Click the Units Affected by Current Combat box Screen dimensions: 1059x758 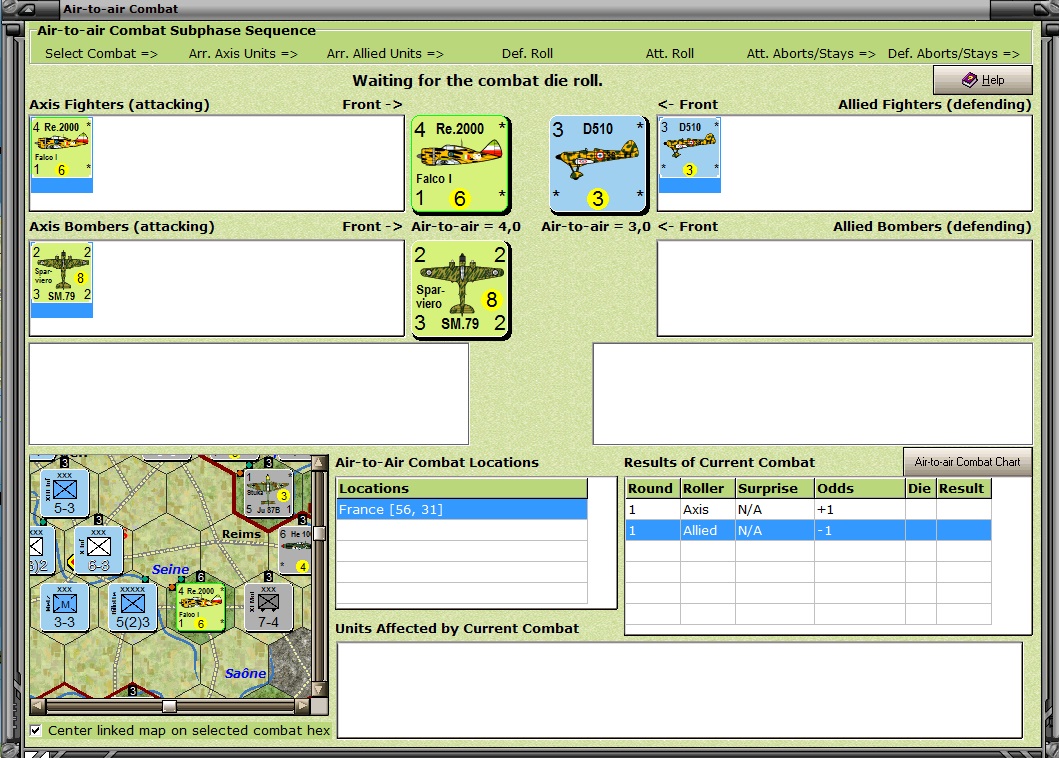tap(679, 690)
